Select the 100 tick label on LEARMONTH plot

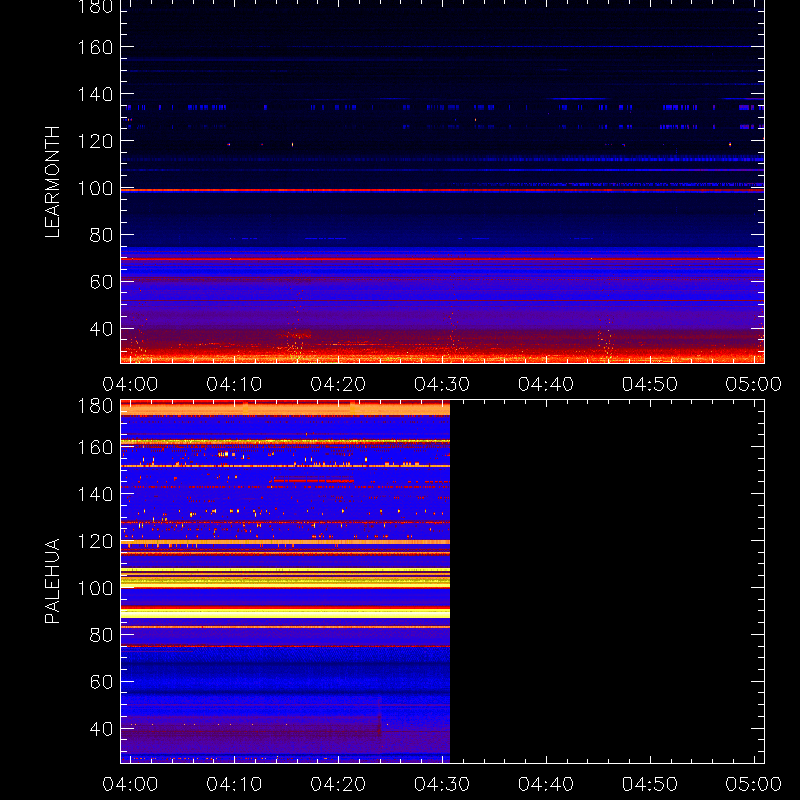[x=95, y=188]
